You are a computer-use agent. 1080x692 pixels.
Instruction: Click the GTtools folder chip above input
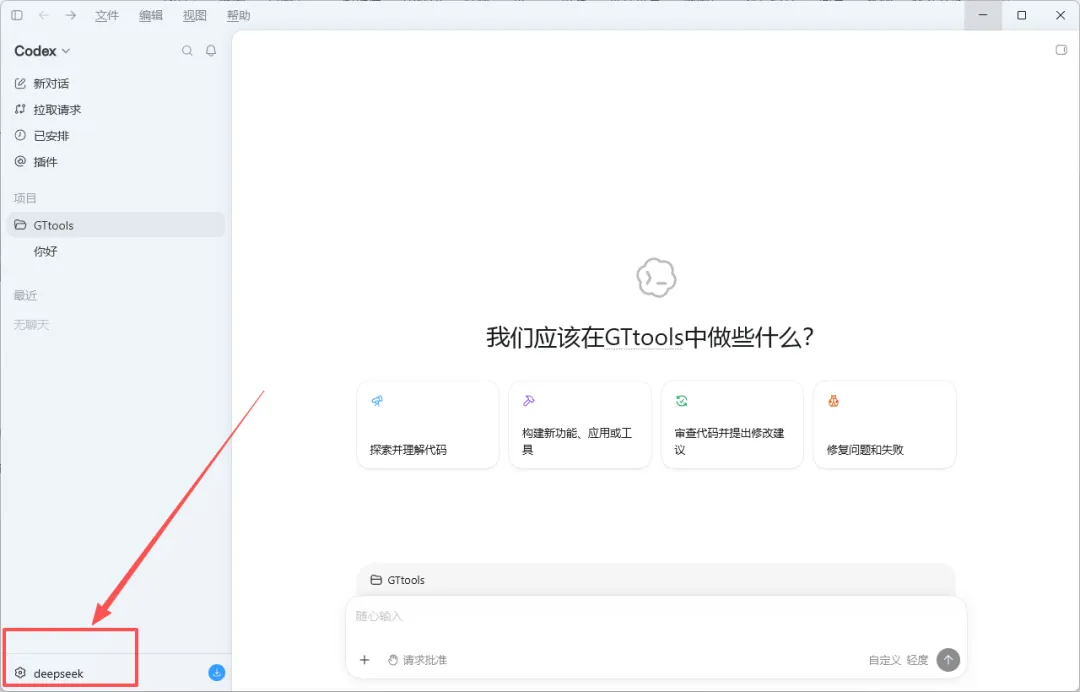pyautogui.click(x=397, y=580)
